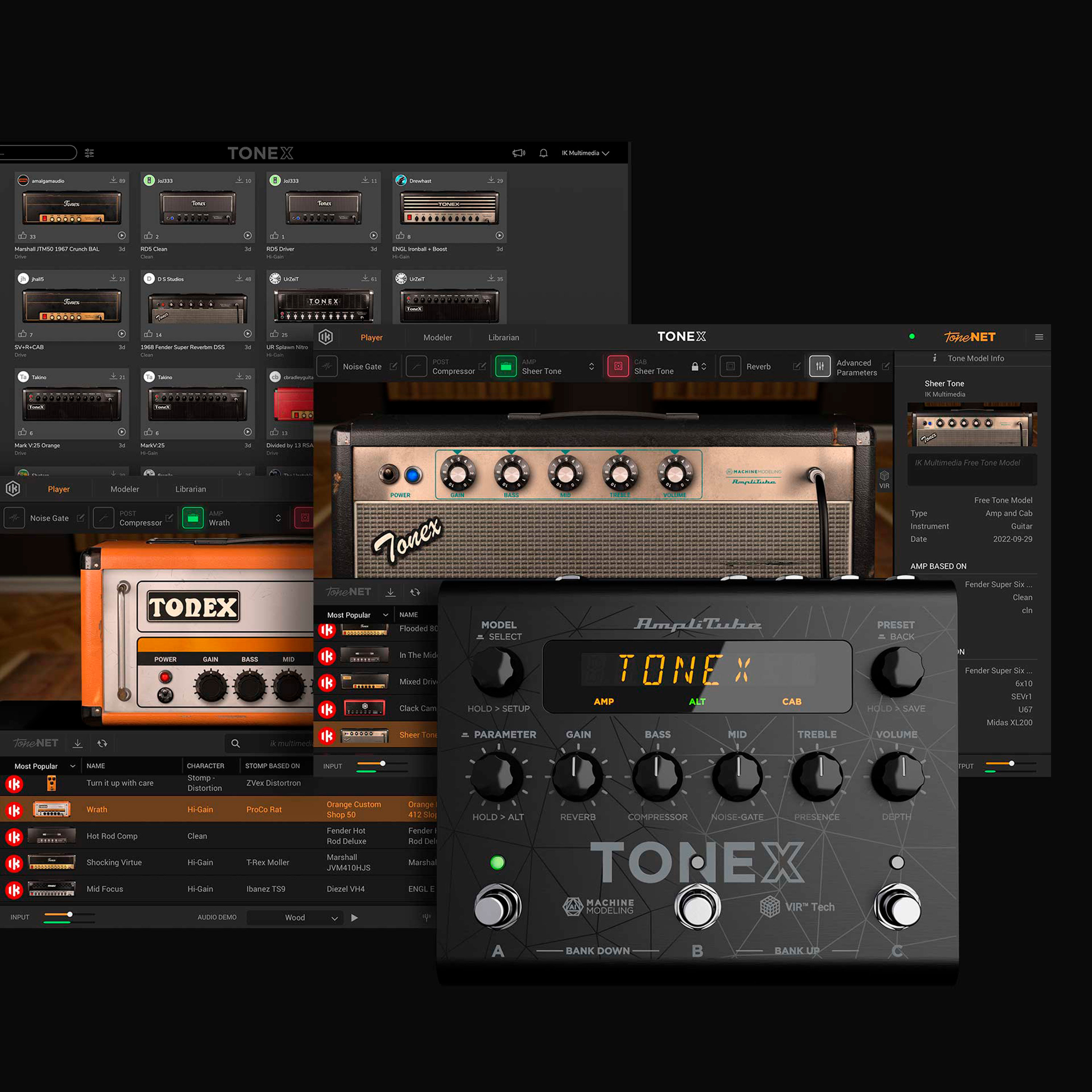This screenshot has width=1092, height=1092.
Task: Click the ToneNET download icon
Action: (390, 592)
